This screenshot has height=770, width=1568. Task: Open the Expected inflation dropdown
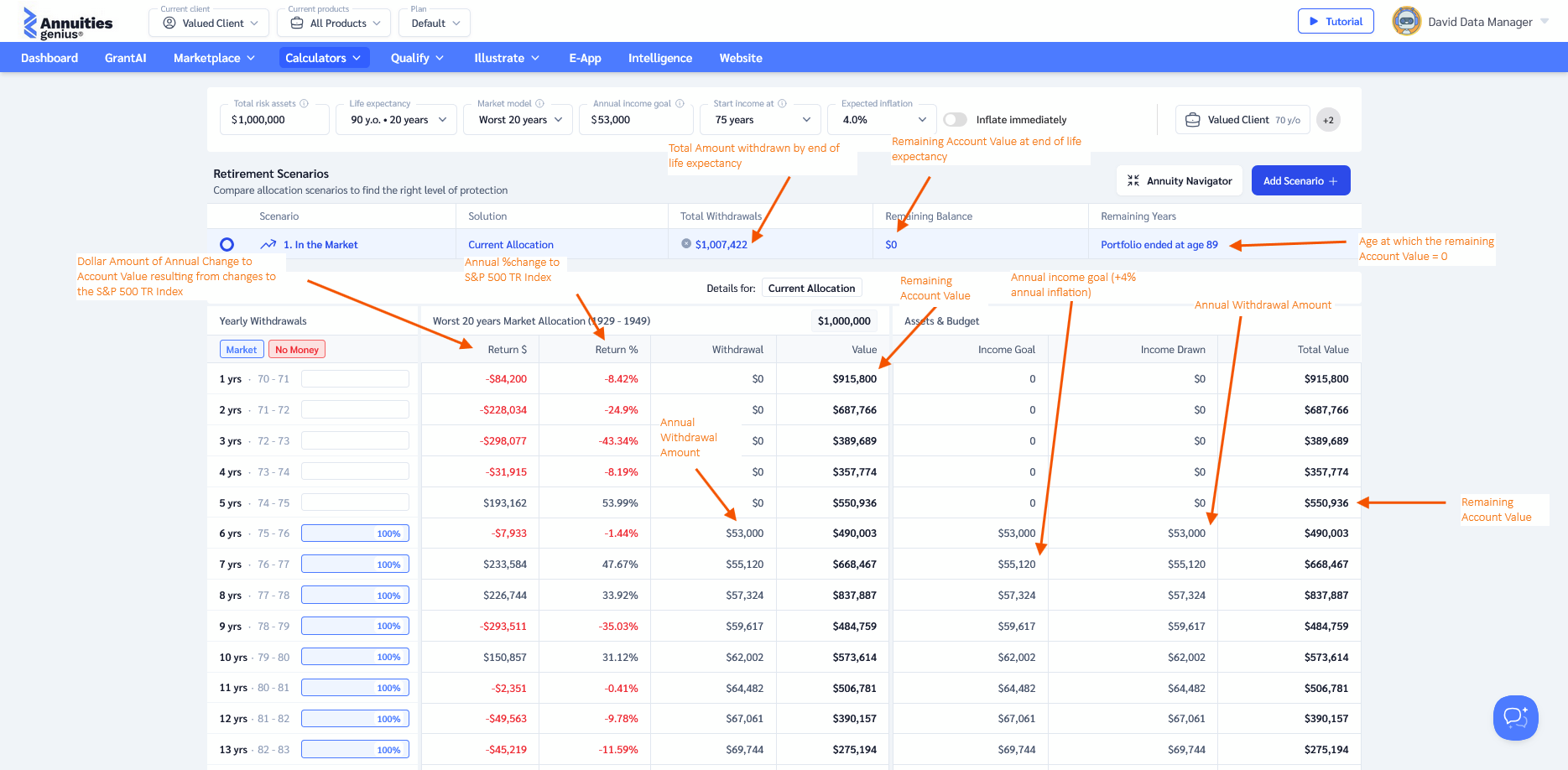tap(882, 119)
